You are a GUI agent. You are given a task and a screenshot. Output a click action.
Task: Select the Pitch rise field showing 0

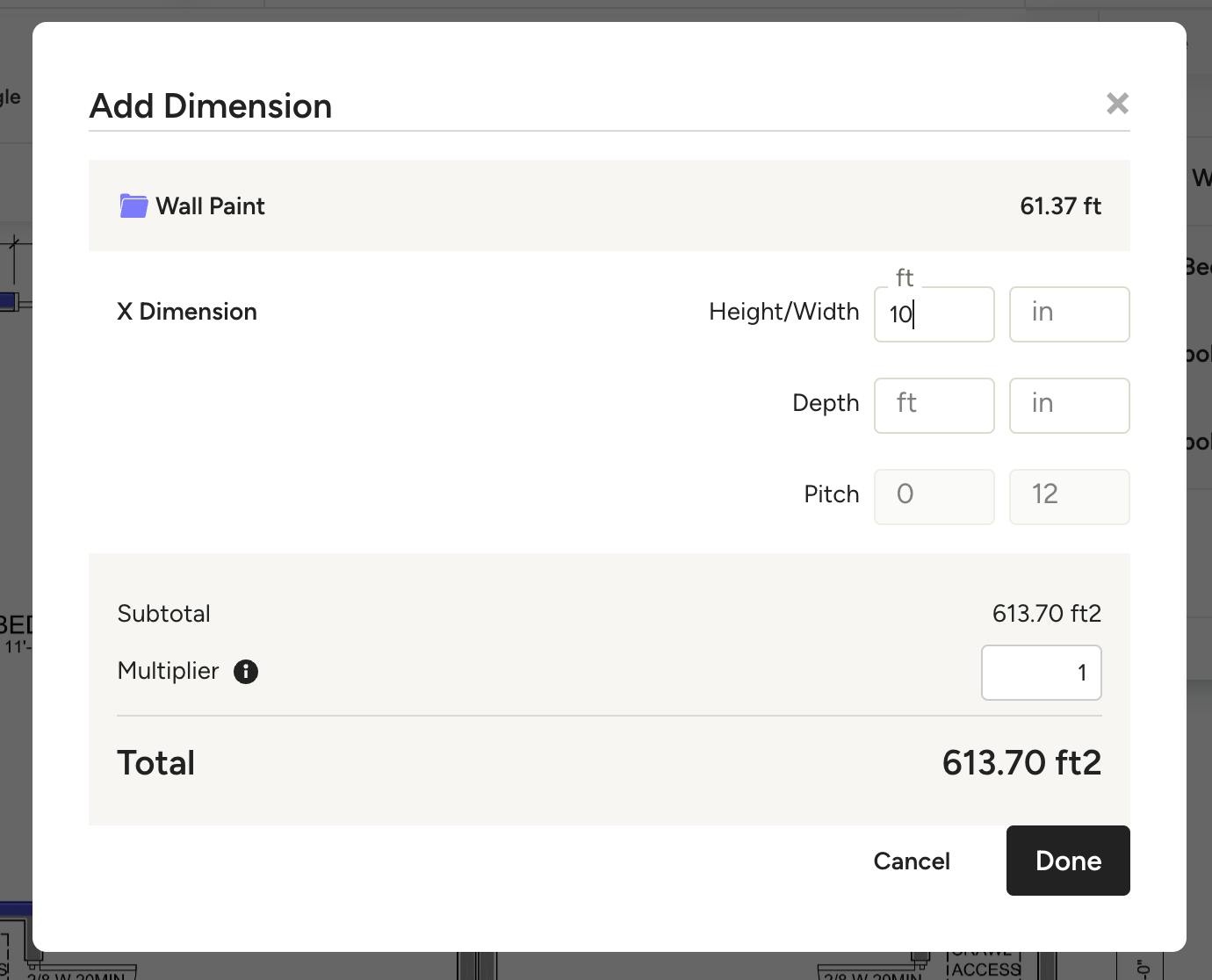coord(934,497)
